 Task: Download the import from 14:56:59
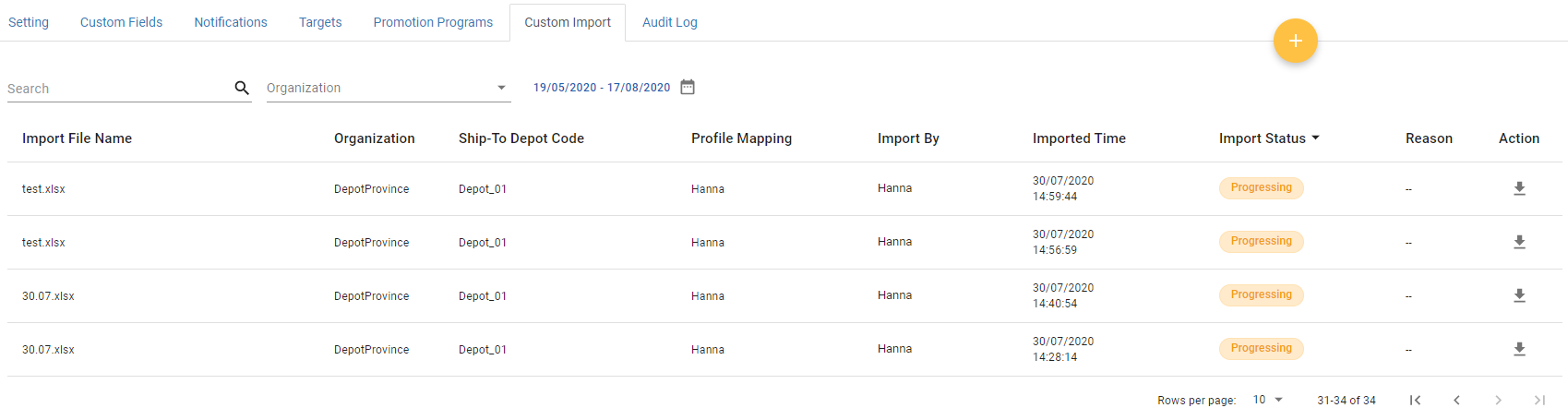coord(1519,242)
